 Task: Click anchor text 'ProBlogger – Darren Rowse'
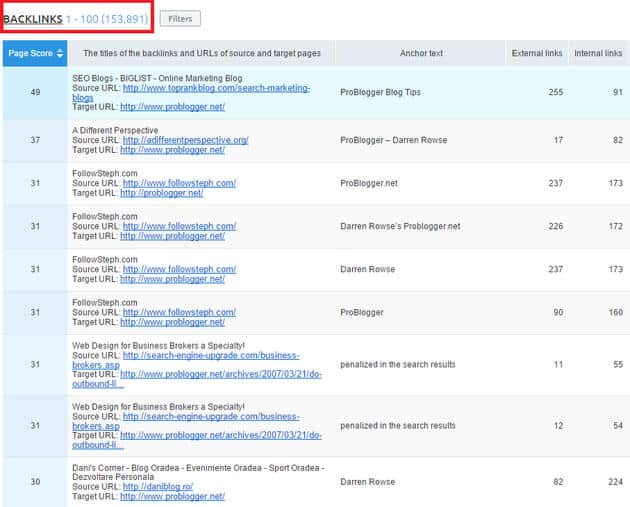click(393, 140)
